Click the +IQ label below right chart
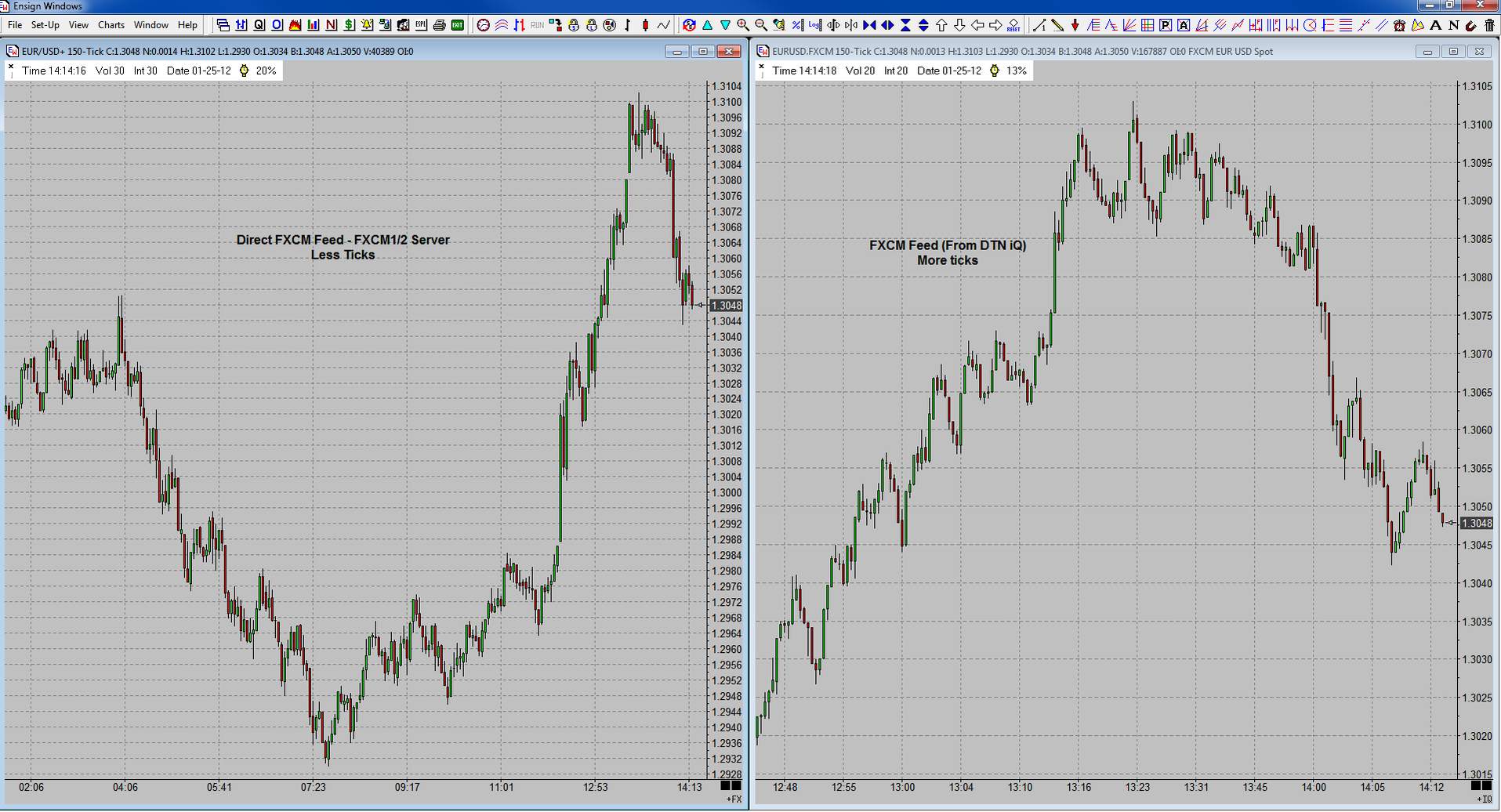Image resolution: width=1501 pixels, height=812 pixels. point(1485,799)
